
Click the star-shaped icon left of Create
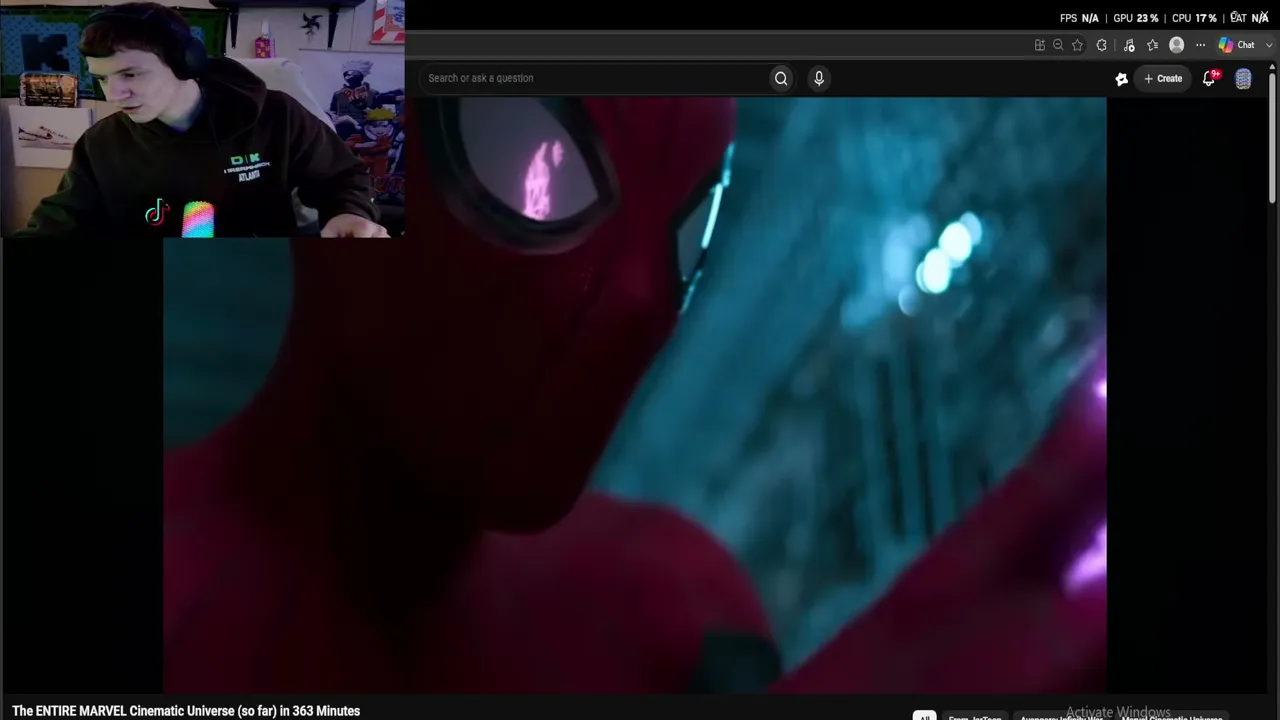1122,79
